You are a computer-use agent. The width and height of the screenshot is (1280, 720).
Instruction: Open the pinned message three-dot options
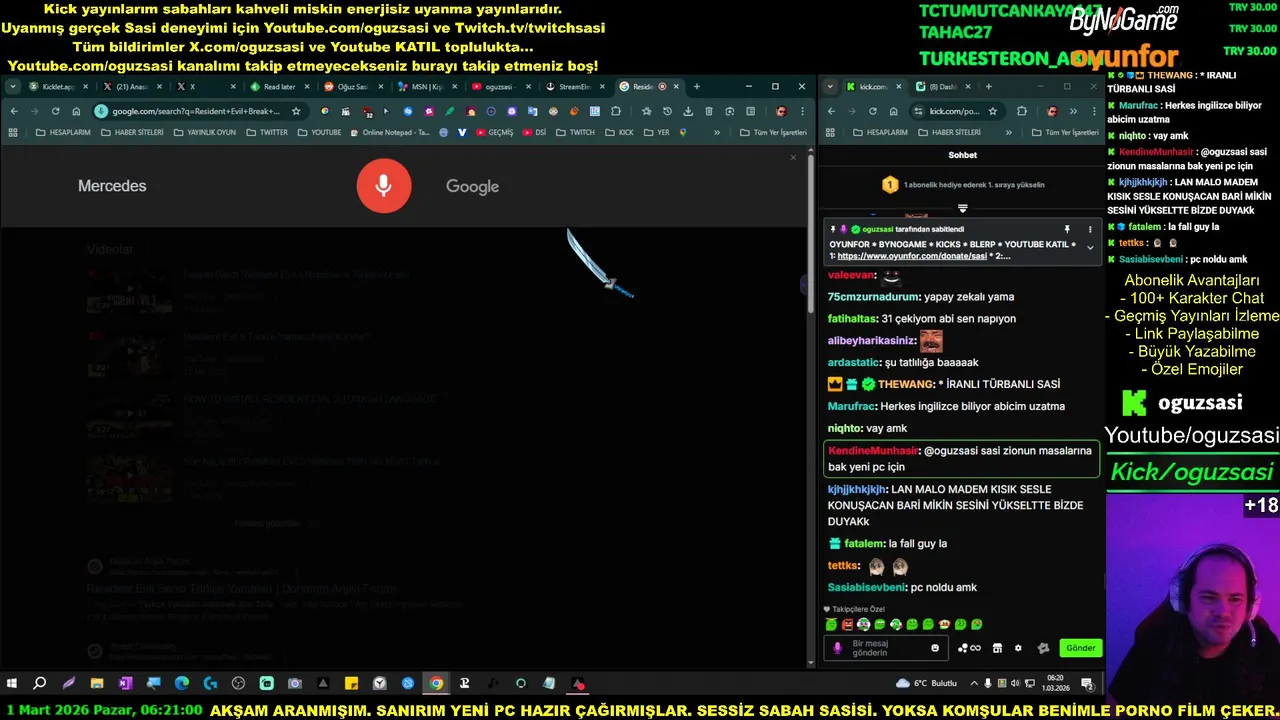pos(1090,229)
